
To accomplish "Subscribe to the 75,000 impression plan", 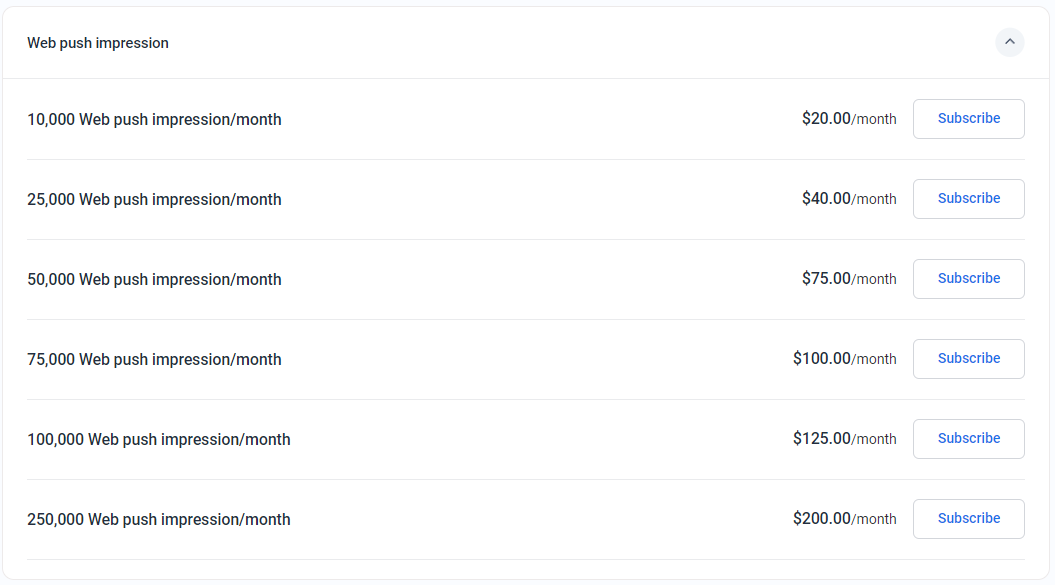I will [968, 358].
